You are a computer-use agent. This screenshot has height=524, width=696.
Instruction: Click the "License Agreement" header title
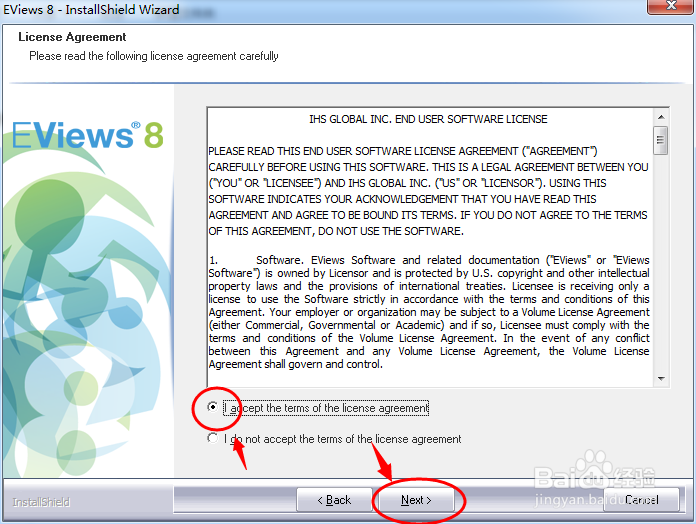pyautogui.click(x=72, y=37)
